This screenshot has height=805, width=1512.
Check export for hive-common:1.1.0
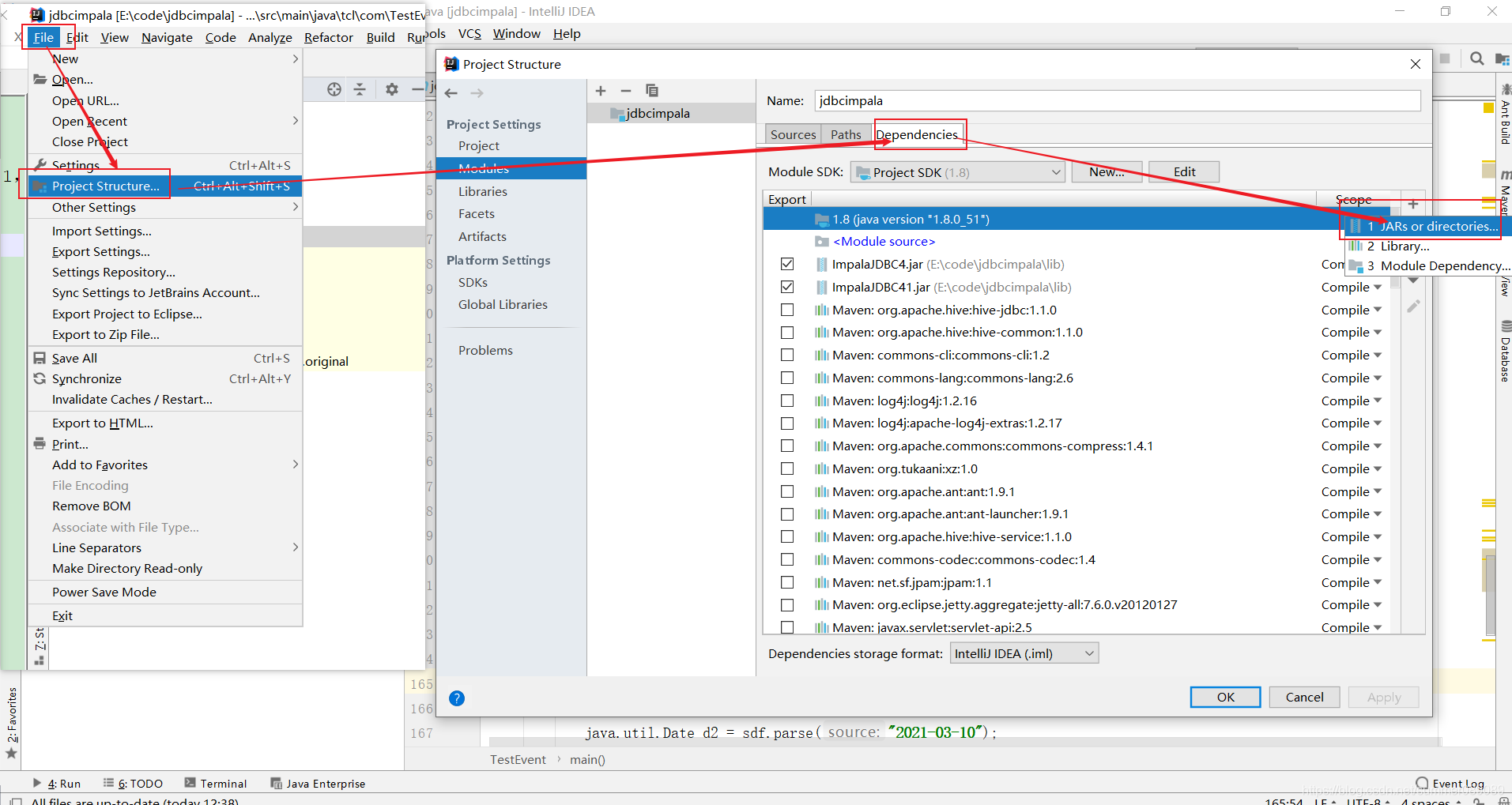tap(787, 333)
